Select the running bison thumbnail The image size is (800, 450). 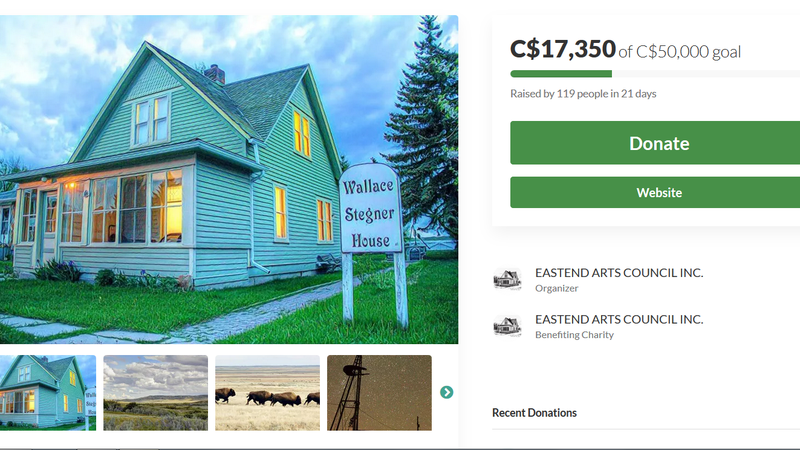pos(267,393)
